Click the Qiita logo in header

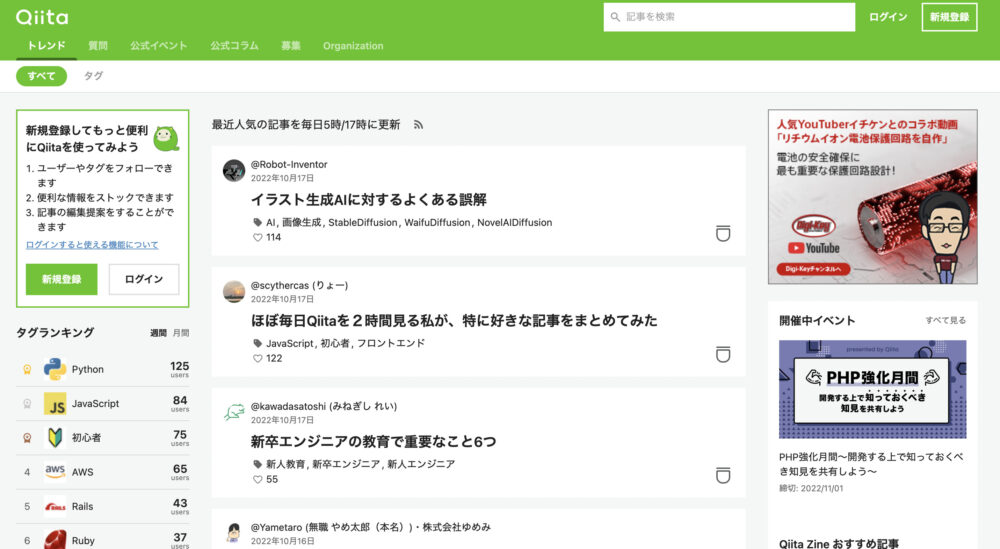point(42,17)
